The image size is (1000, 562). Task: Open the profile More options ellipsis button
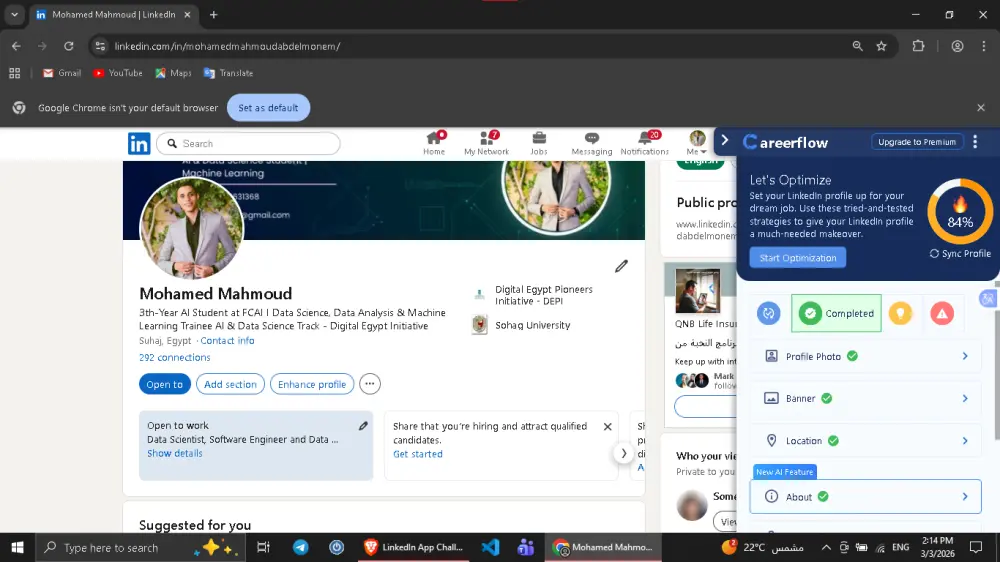coord(370,384)
